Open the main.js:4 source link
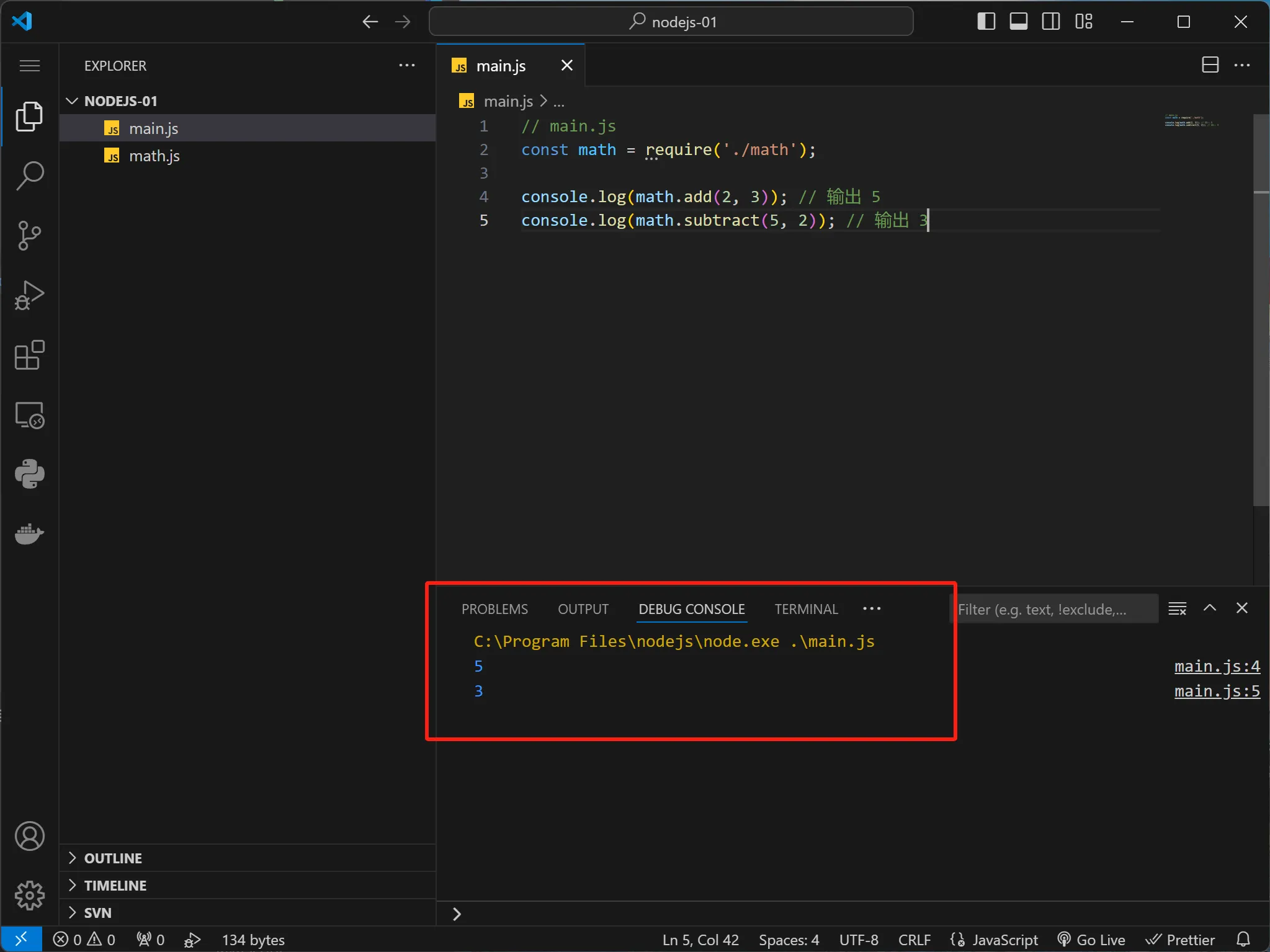 point(1217,666)
